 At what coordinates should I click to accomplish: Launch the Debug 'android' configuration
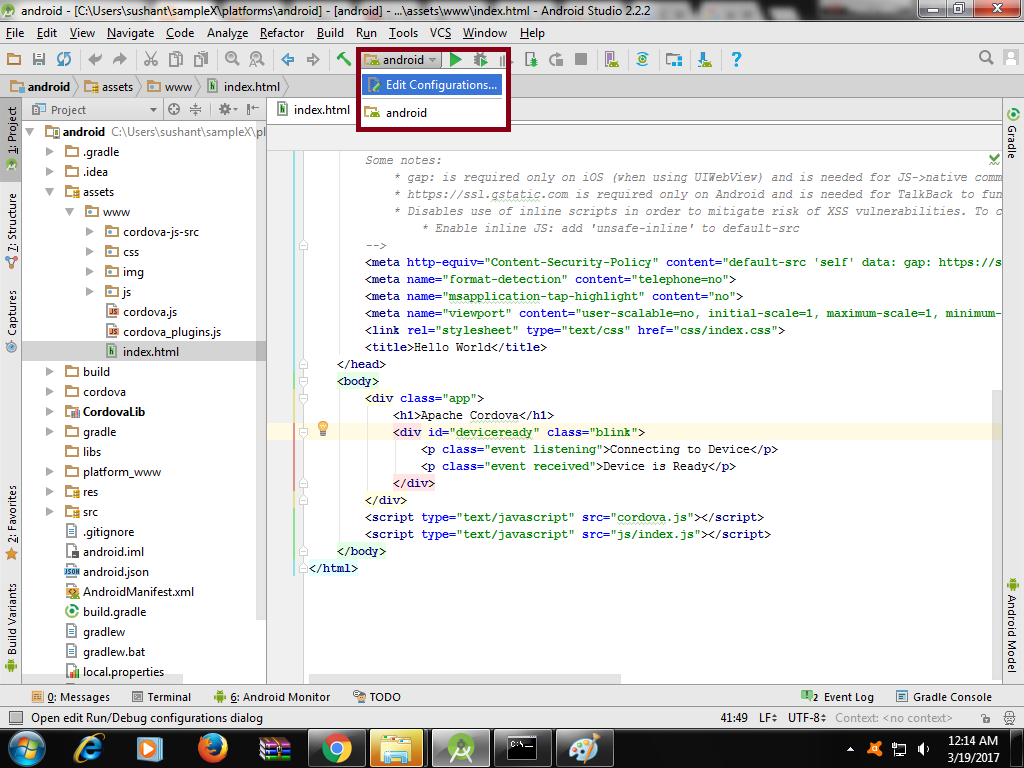tap(480, 59)
